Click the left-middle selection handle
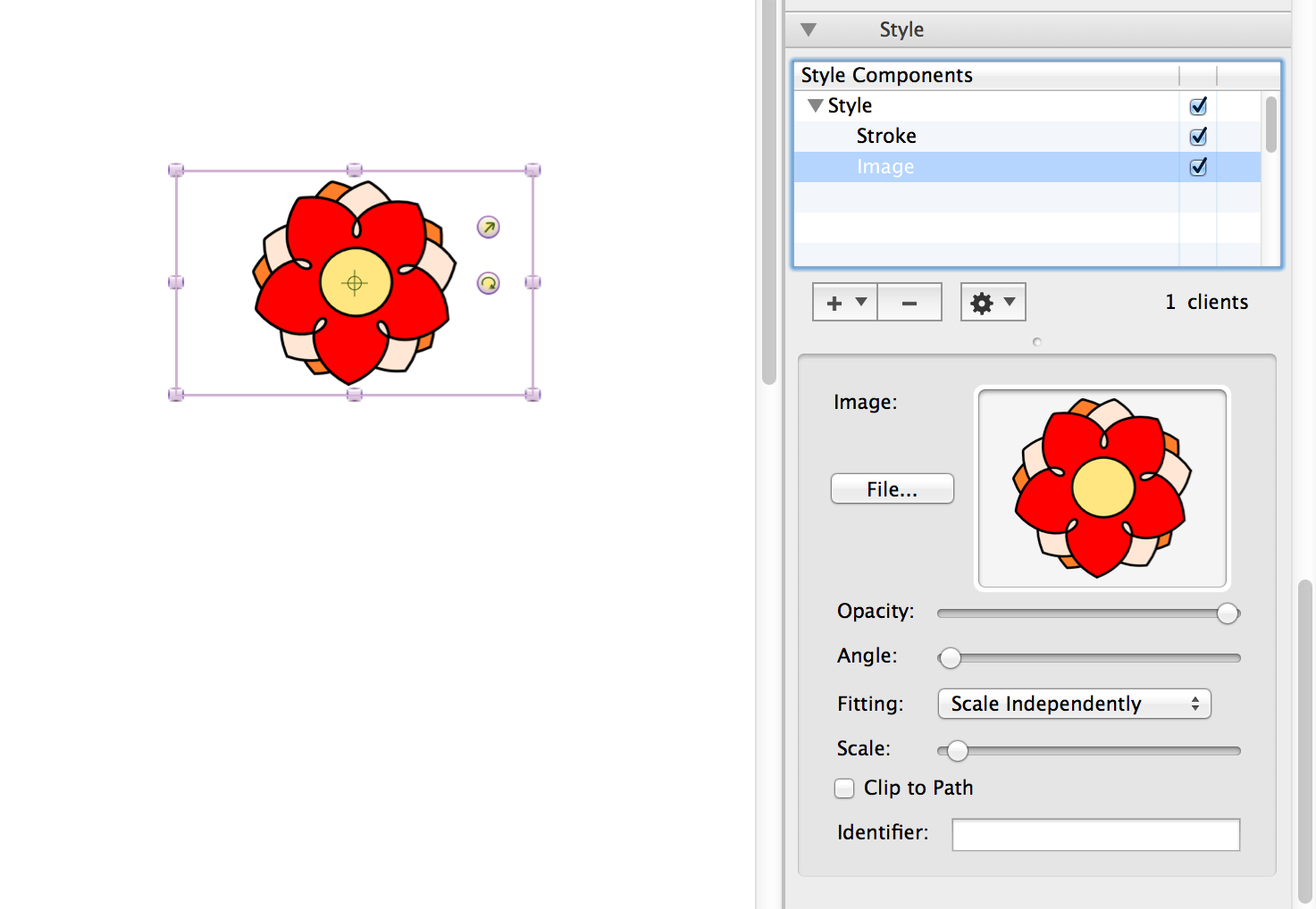The image size is (1316, 909). click(x=176, y=282)
